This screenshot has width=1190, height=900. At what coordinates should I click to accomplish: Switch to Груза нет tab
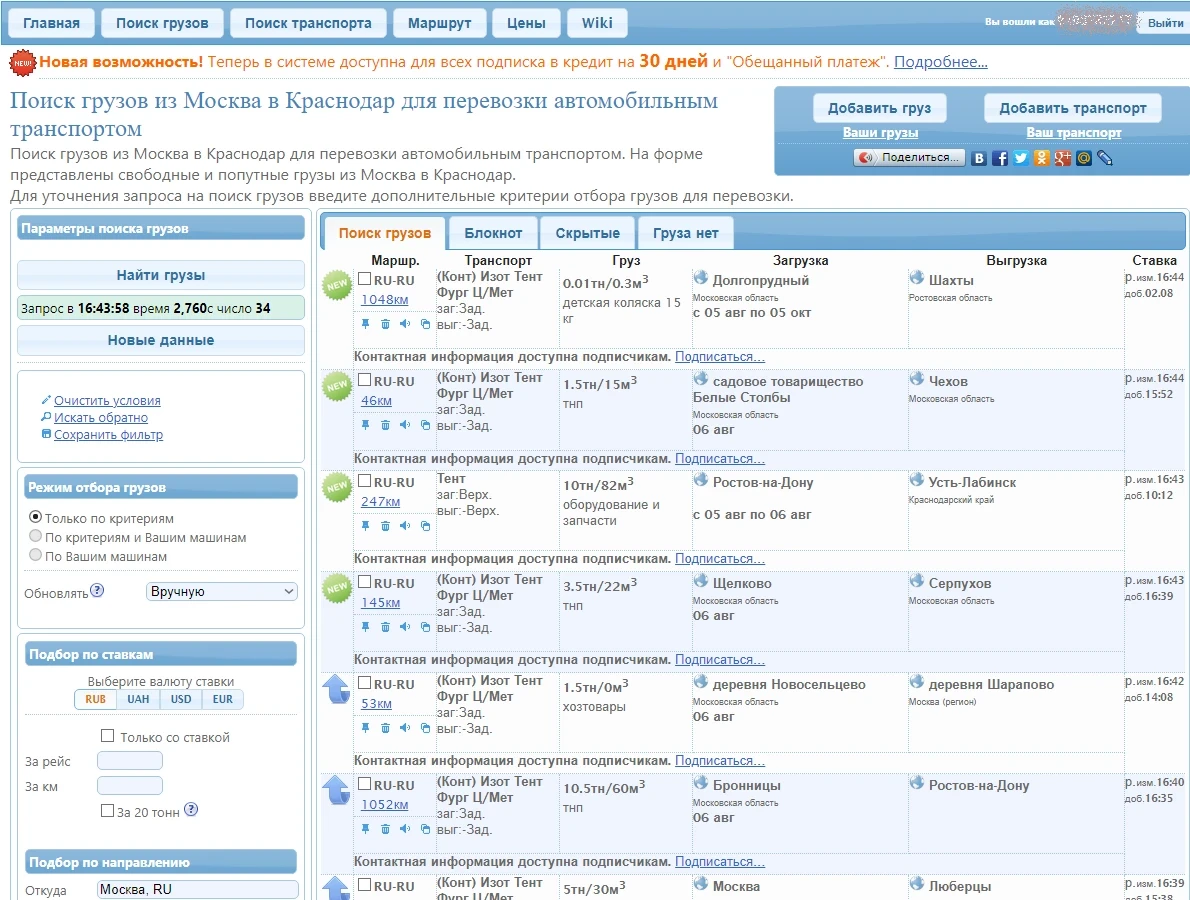pyautogui.click(x=685, y=233)
